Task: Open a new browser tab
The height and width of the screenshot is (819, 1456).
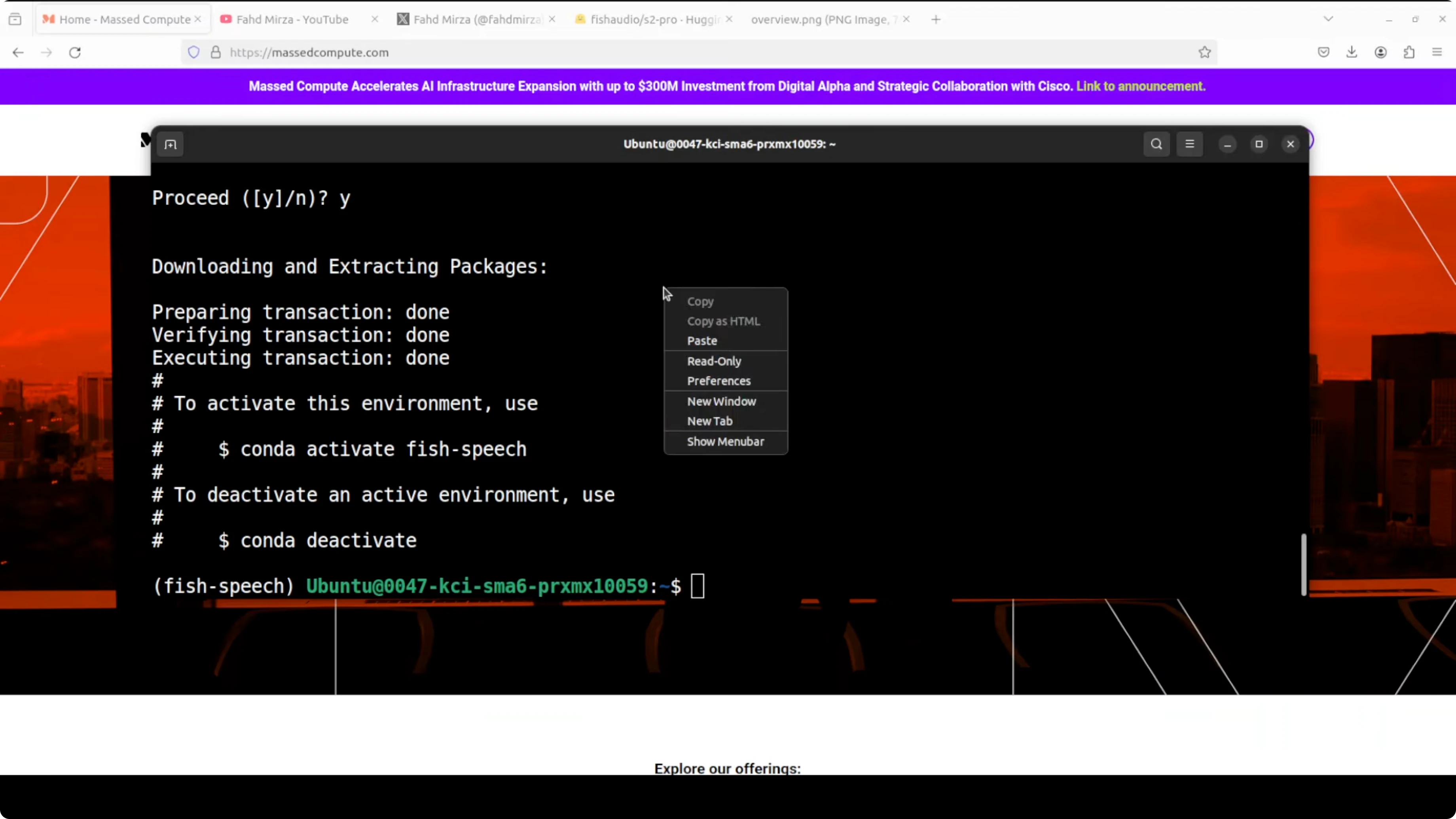Action: point(935,19)
